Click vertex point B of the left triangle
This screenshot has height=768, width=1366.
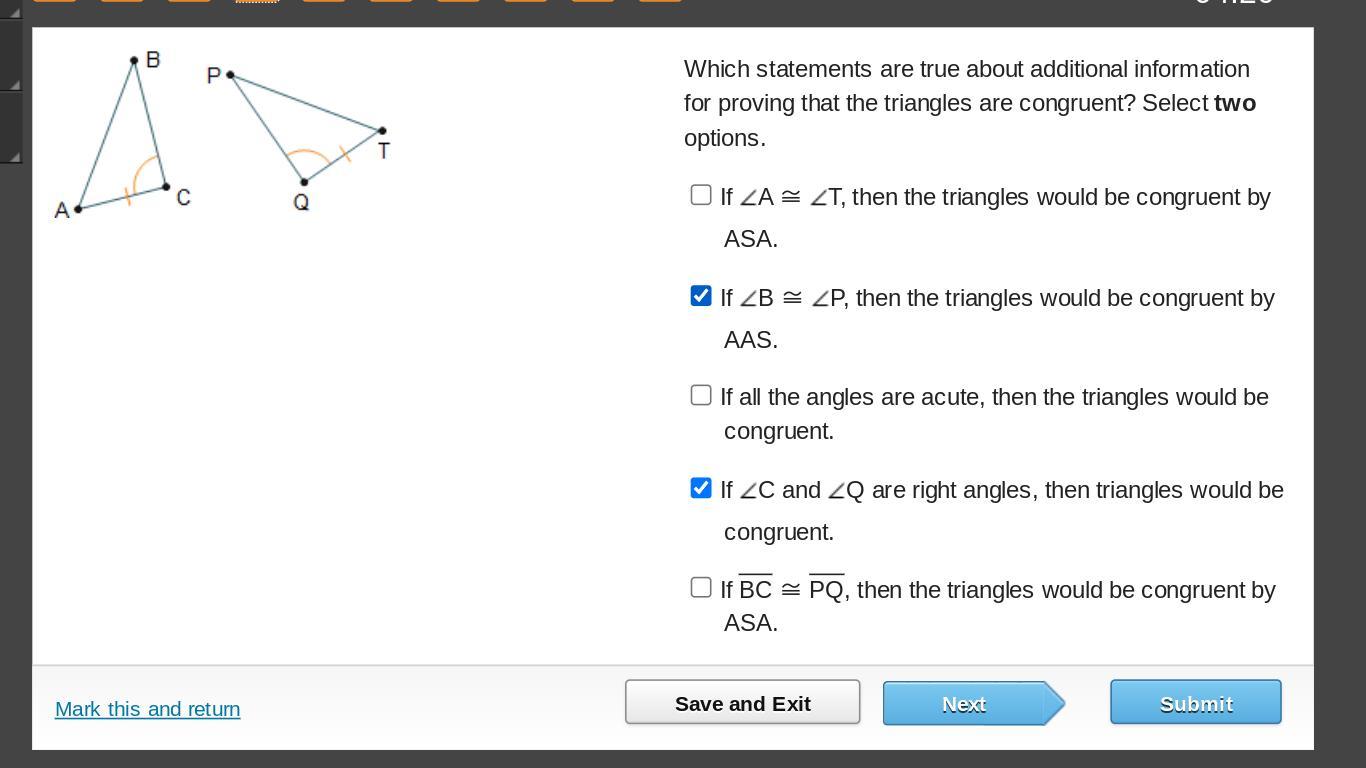[x=134, y=61]
